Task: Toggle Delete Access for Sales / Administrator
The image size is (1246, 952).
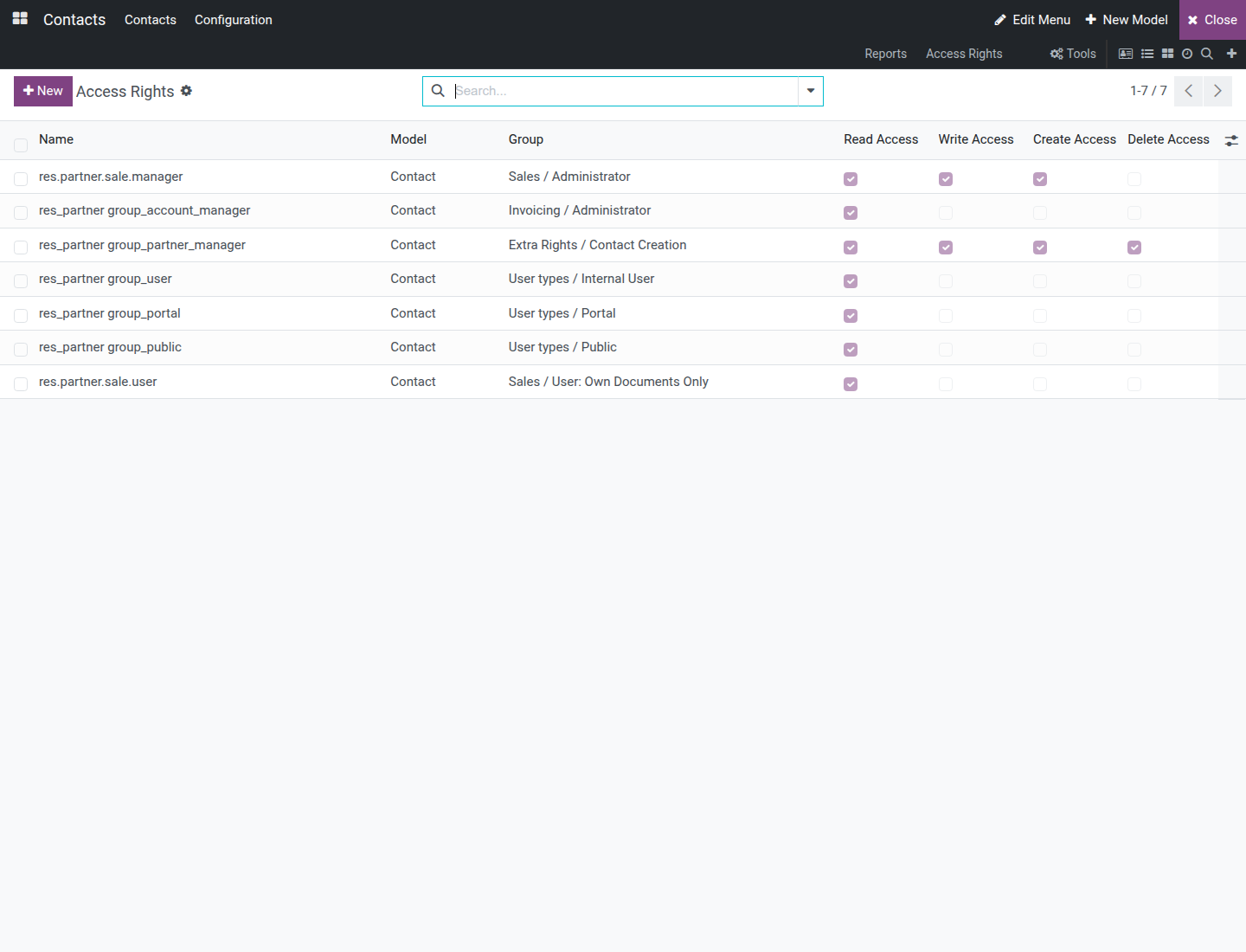Action: point(1134,179)
